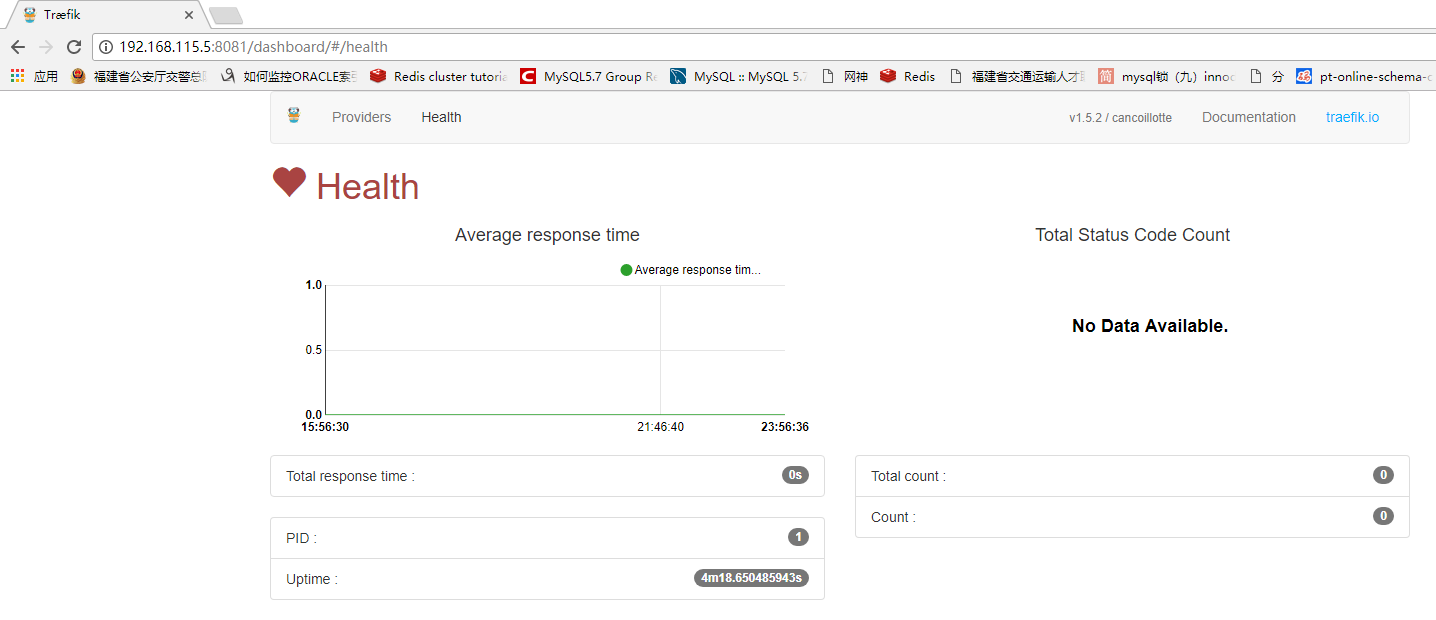The image size is (1436, 620).
Task: Toggle the green Average response time legend dot
Action: [626, 270]
